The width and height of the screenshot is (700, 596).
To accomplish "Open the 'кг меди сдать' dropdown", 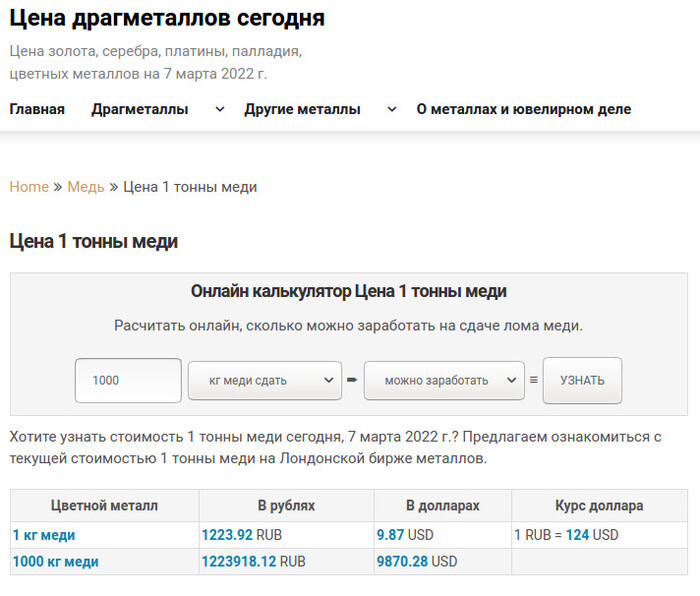I will 265,380.
